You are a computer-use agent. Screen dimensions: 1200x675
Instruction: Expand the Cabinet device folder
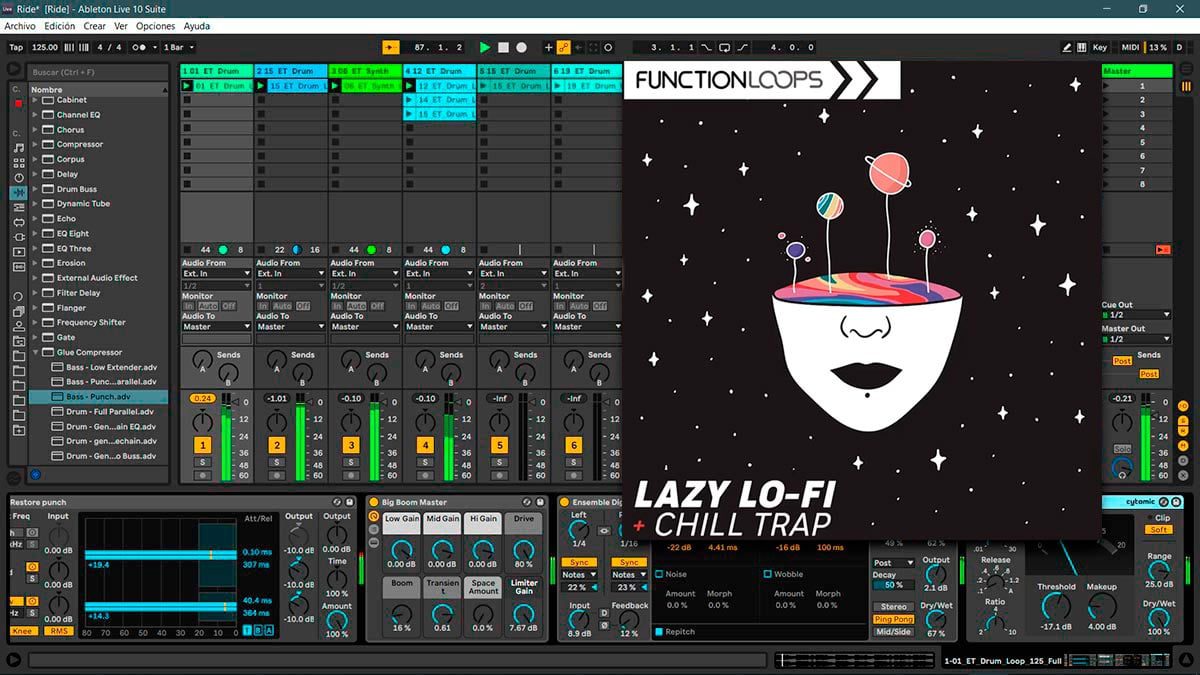click(36, 100)
